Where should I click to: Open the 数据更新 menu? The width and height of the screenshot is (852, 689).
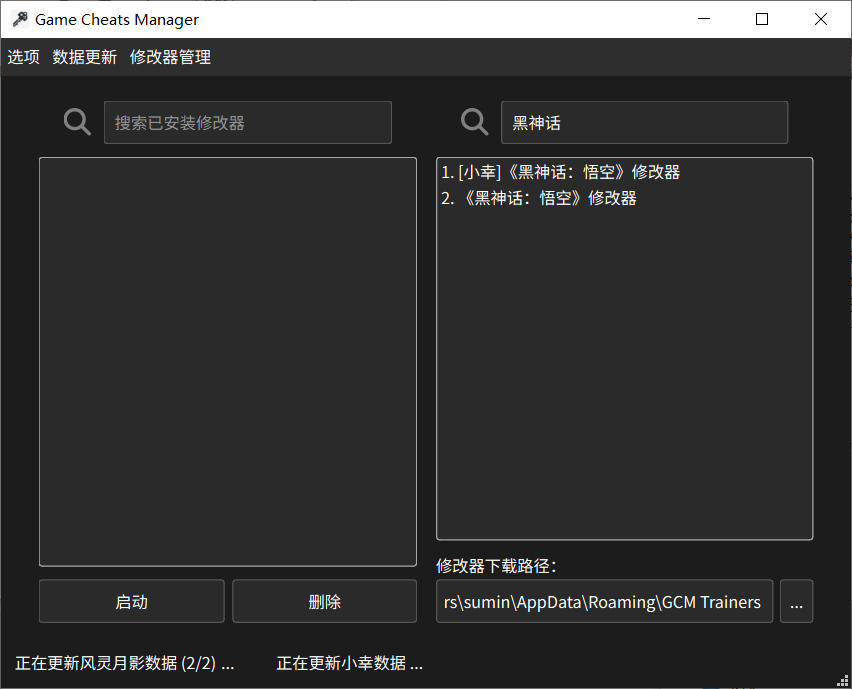85,57
